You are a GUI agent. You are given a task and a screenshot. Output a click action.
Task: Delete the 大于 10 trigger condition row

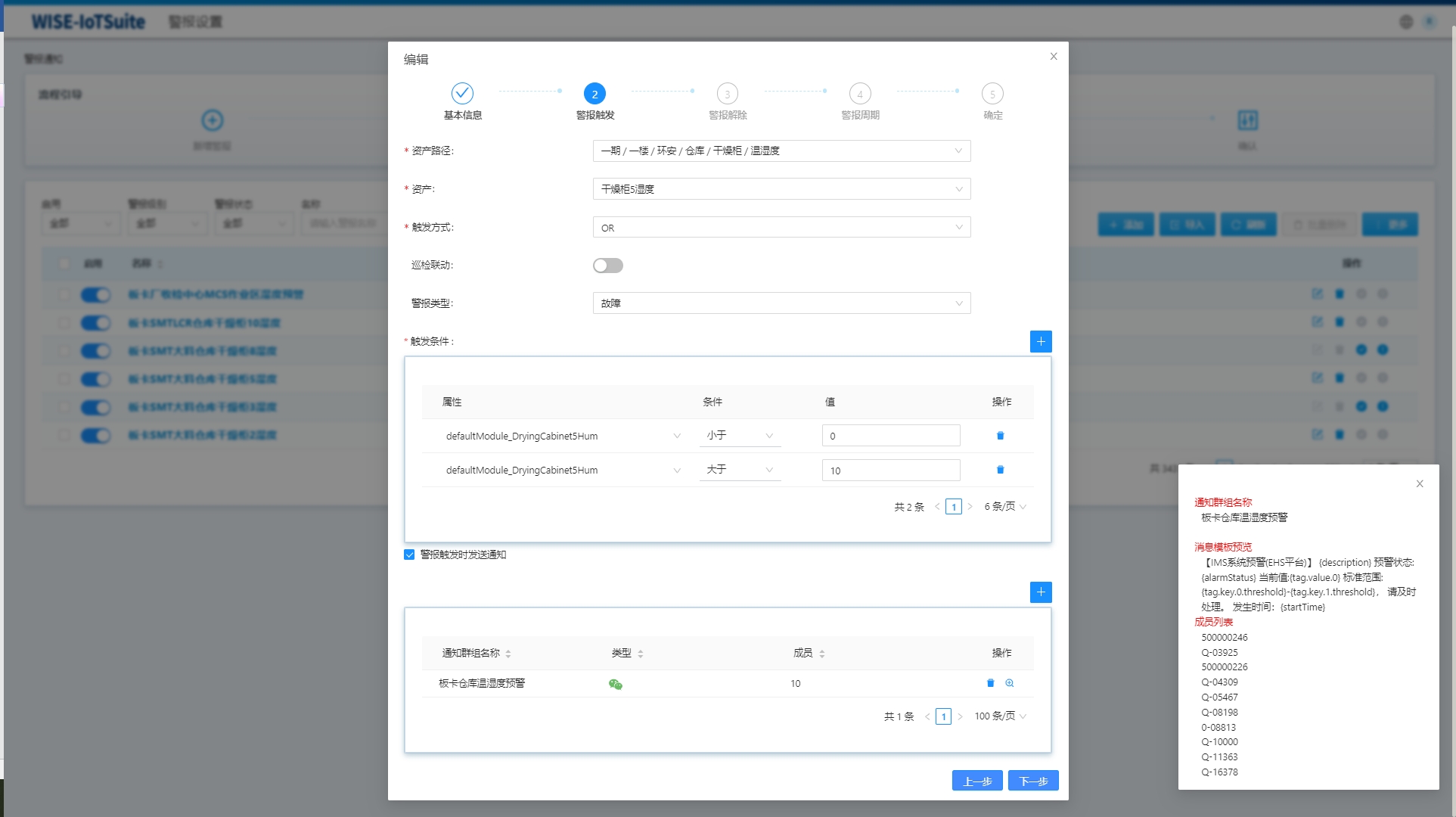tap(1000, 470)
